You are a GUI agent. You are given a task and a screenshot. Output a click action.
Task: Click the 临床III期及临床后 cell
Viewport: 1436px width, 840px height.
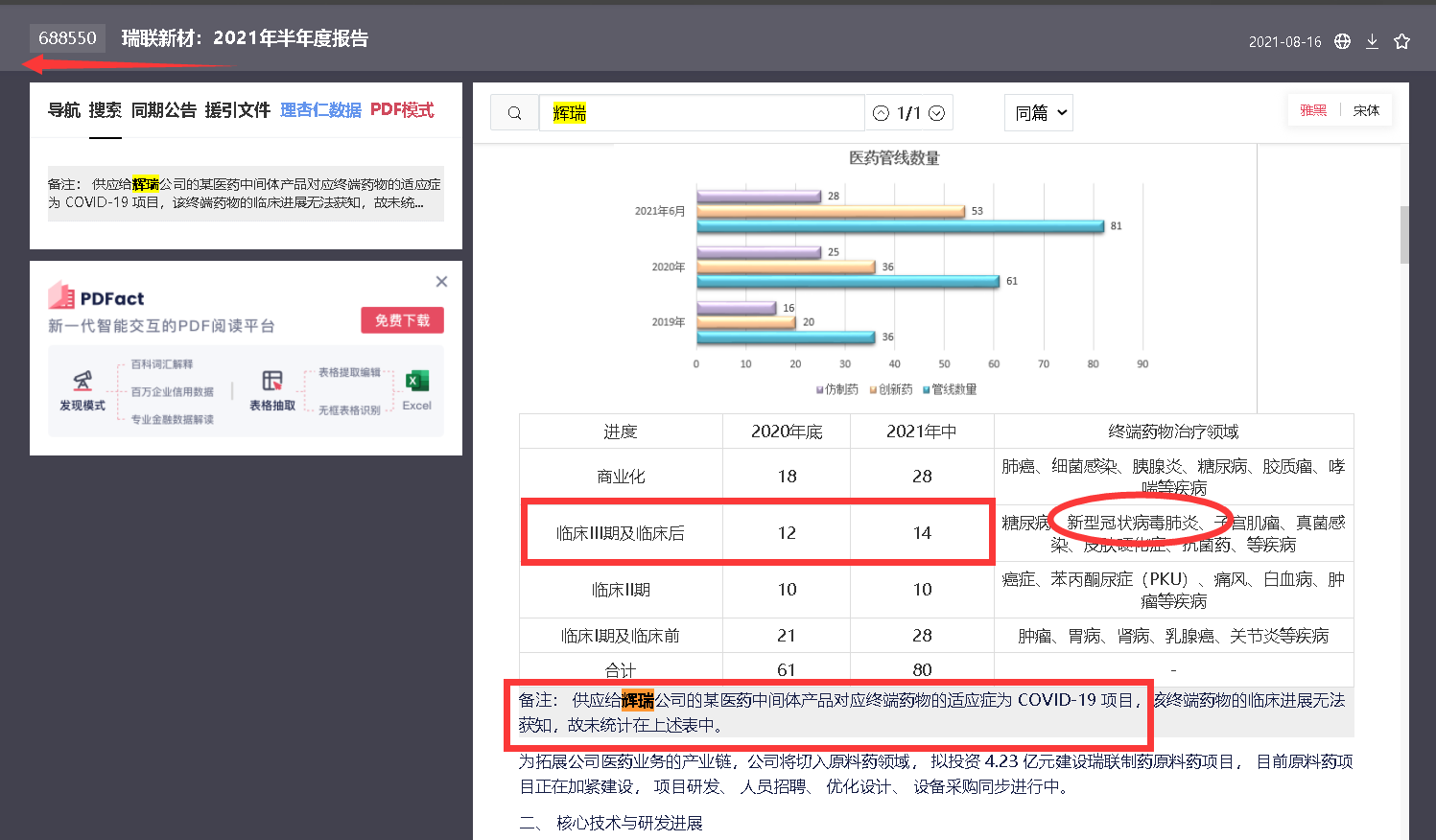(621, 533)
